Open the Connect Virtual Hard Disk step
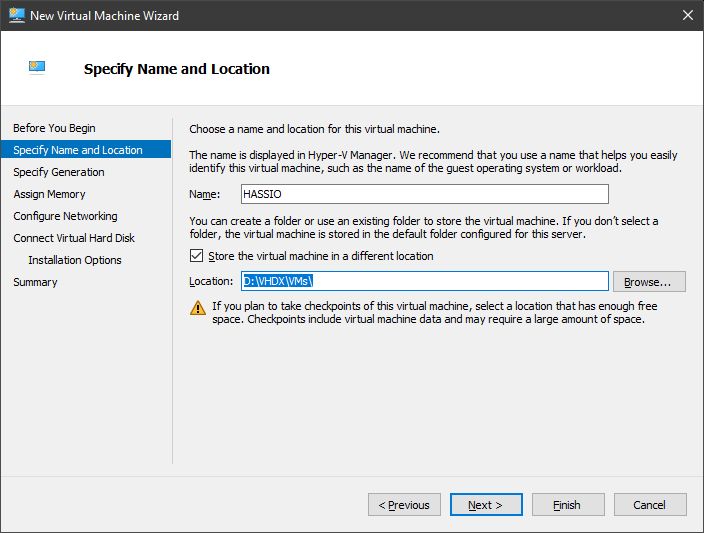Image resolution: width=704 pixels, height=533 pixels. pyautogui.click(x=74, y=238)
